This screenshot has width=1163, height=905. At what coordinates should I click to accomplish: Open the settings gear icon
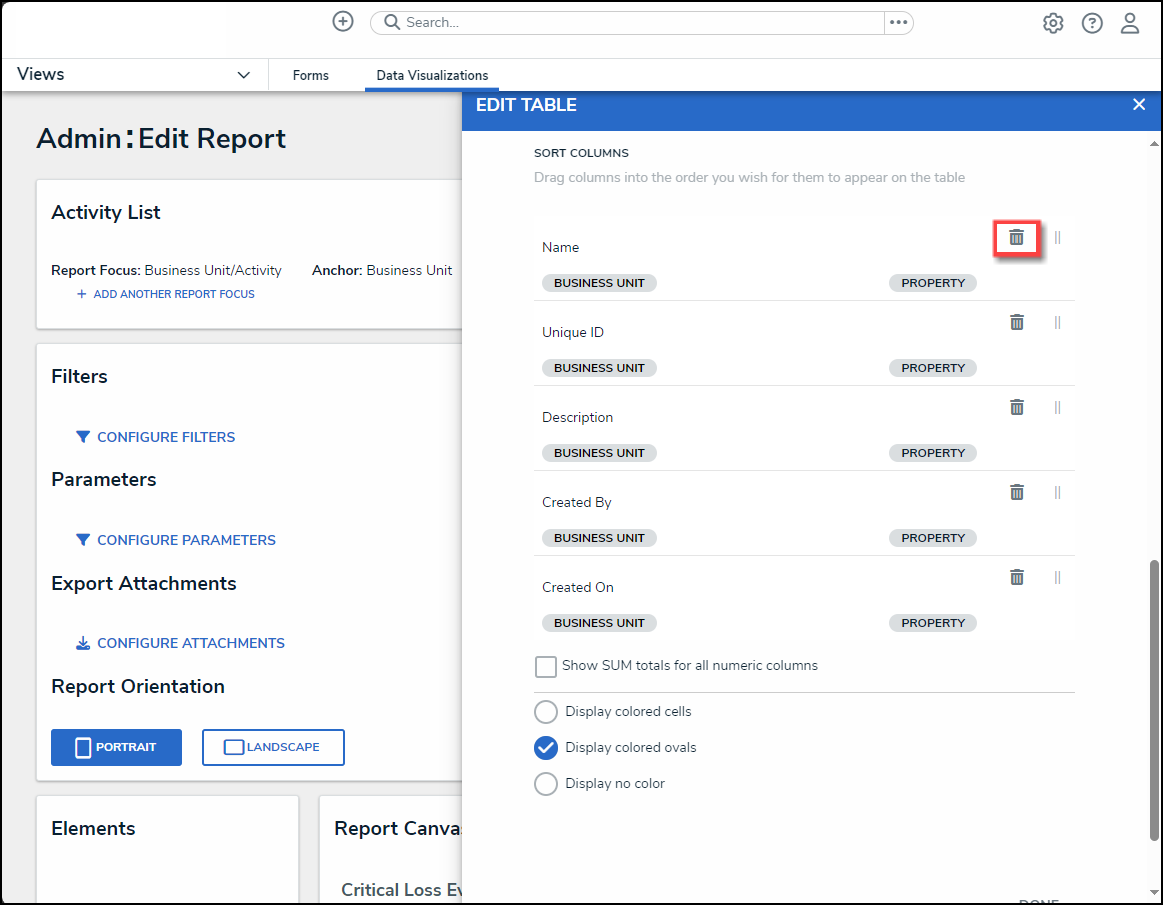(x=1053, y=23)
